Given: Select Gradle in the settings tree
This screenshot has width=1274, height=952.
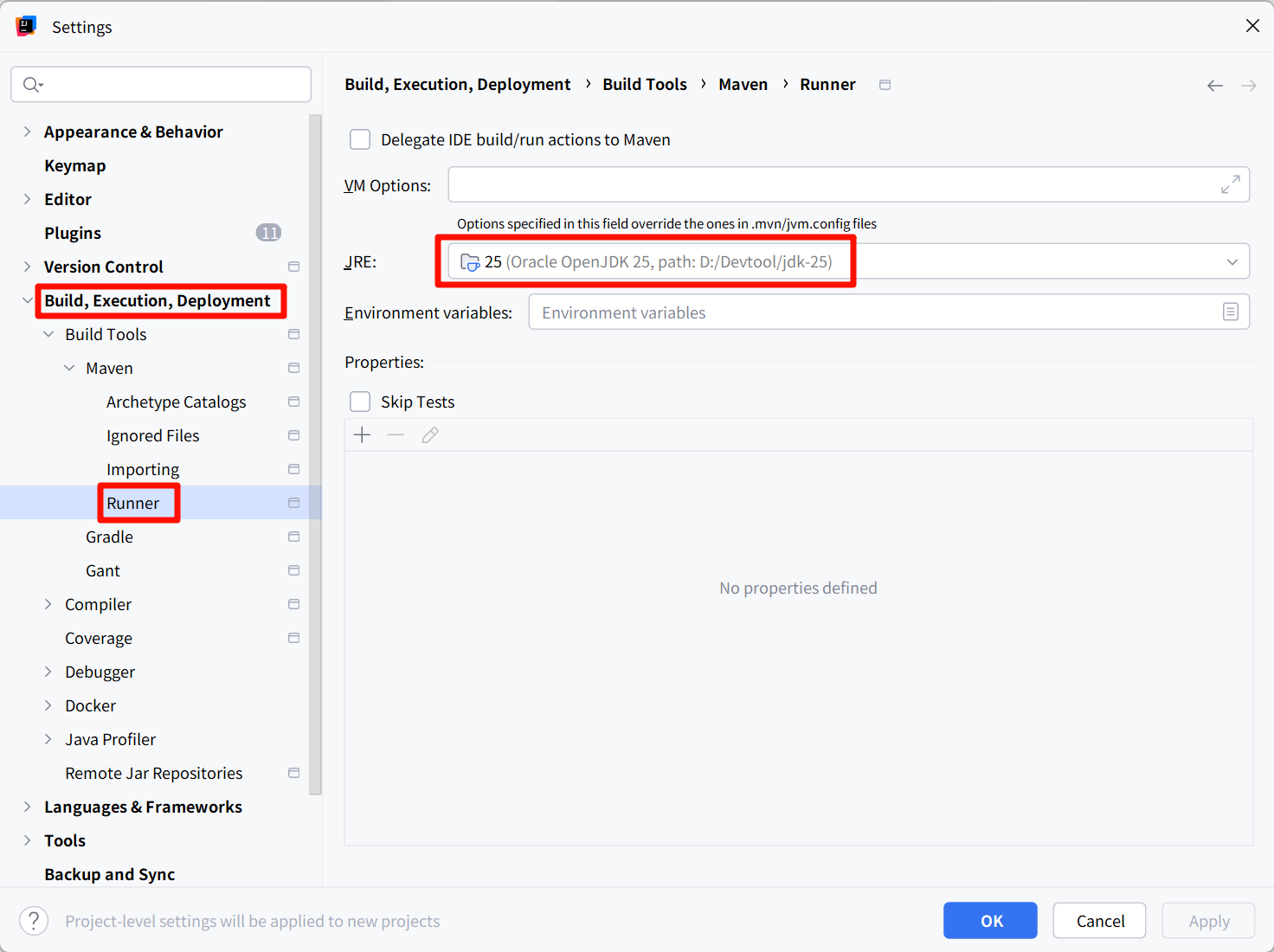Looking at the screenshot, I should click(x=109, y=537).
